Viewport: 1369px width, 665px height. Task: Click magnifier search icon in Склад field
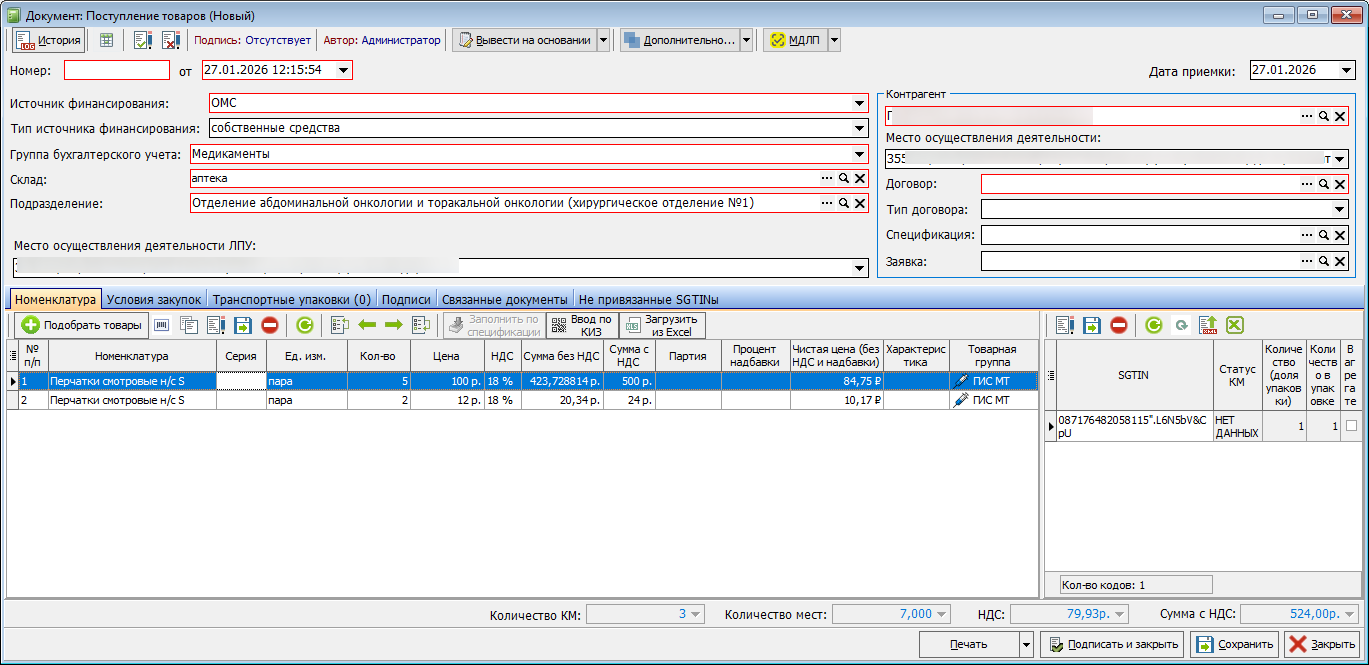point(843,178)
